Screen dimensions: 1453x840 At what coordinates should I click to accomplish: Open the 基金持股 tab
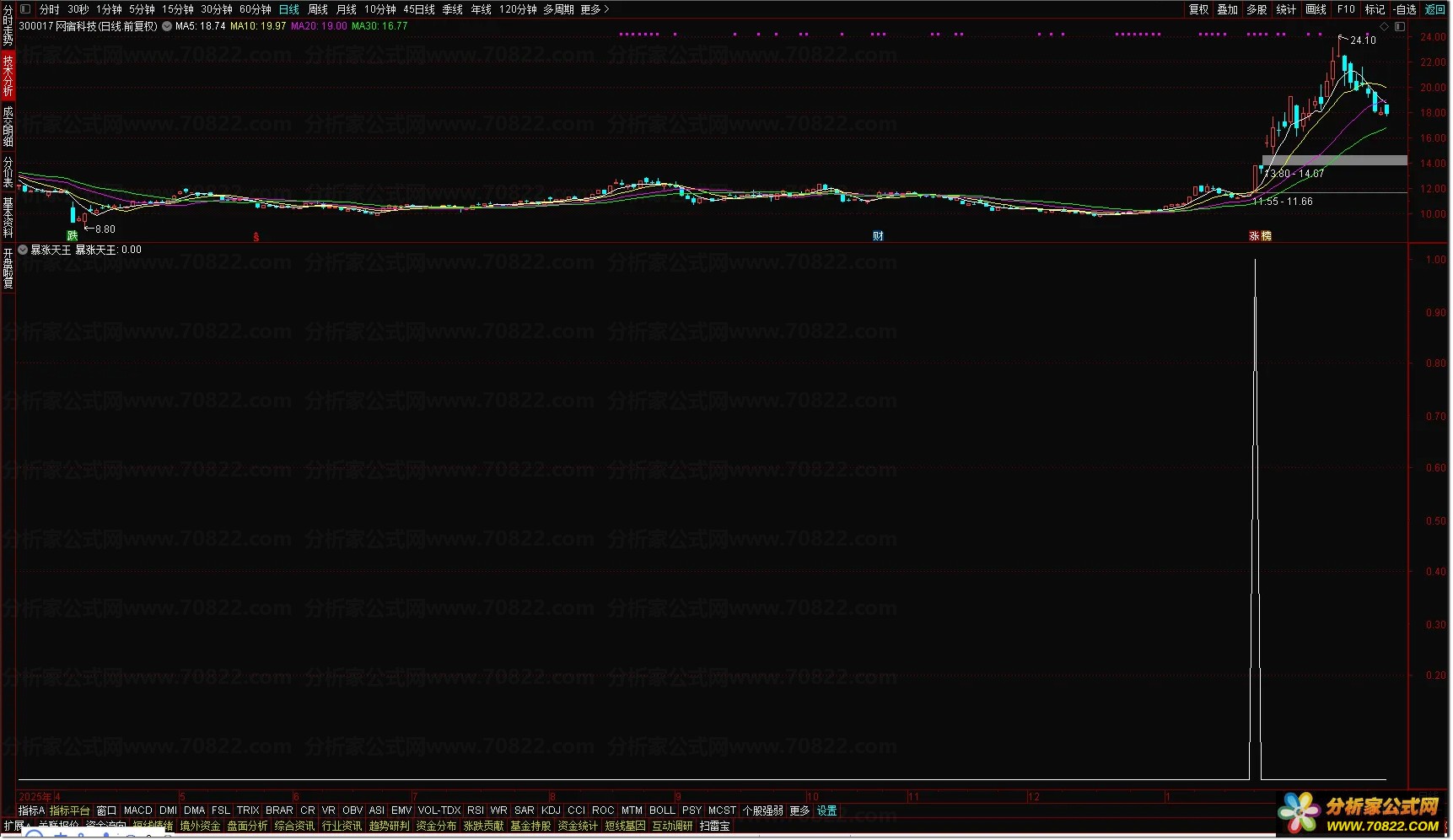pos(530,827)
